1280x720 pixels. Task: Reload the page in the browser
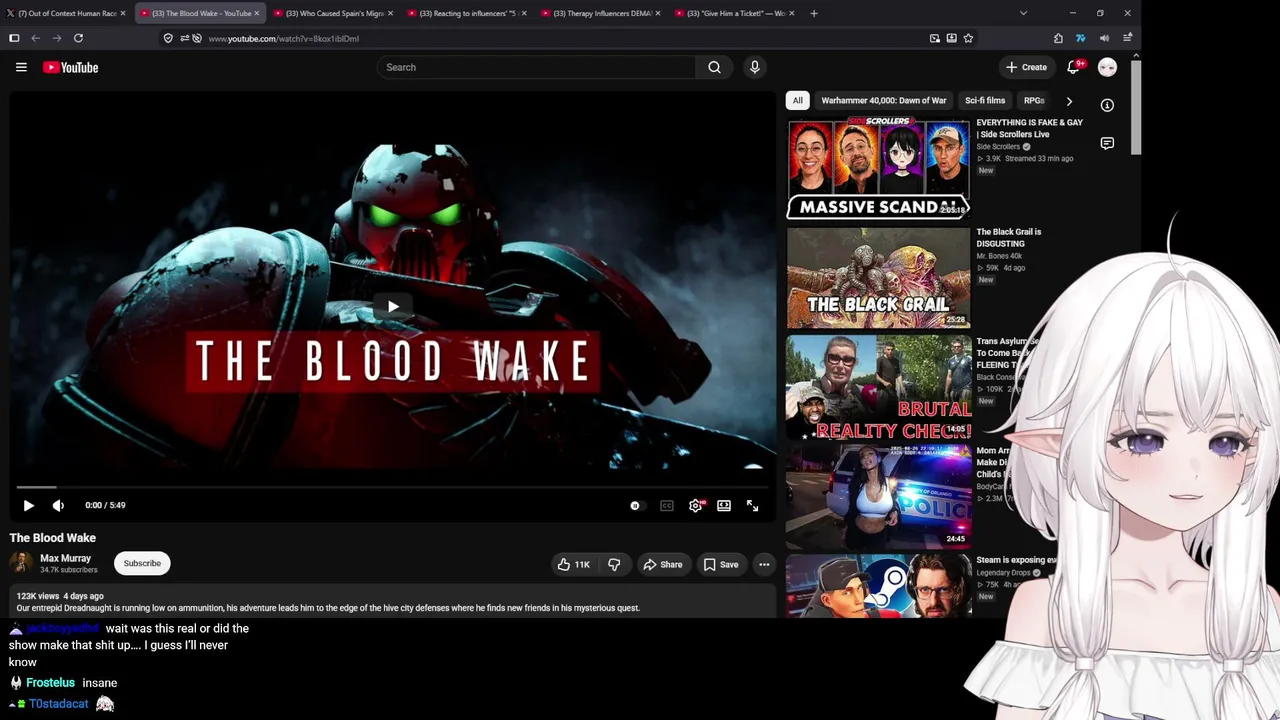click(78, 38)
